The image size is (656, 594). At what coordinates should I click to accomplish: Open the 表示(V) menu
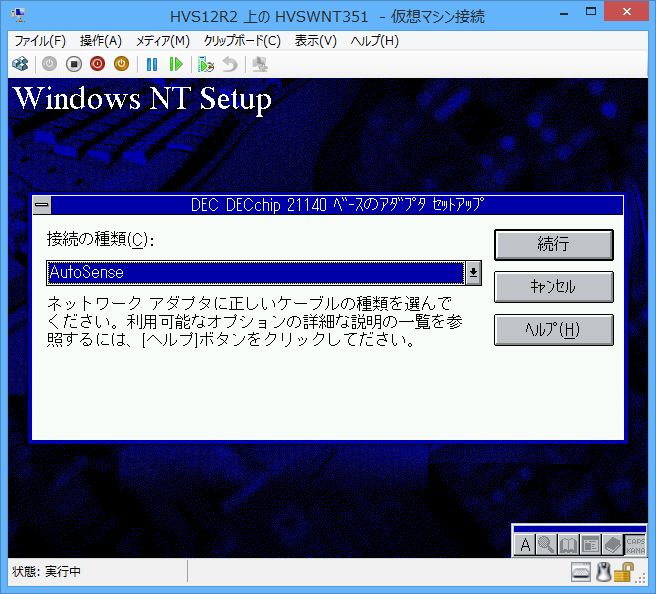coord(315,41)
